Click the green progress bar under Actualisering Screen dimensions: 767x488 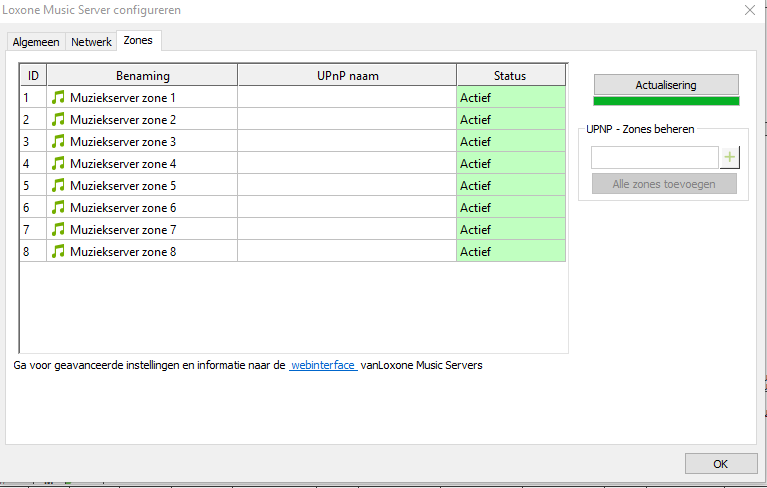point(666,101)
